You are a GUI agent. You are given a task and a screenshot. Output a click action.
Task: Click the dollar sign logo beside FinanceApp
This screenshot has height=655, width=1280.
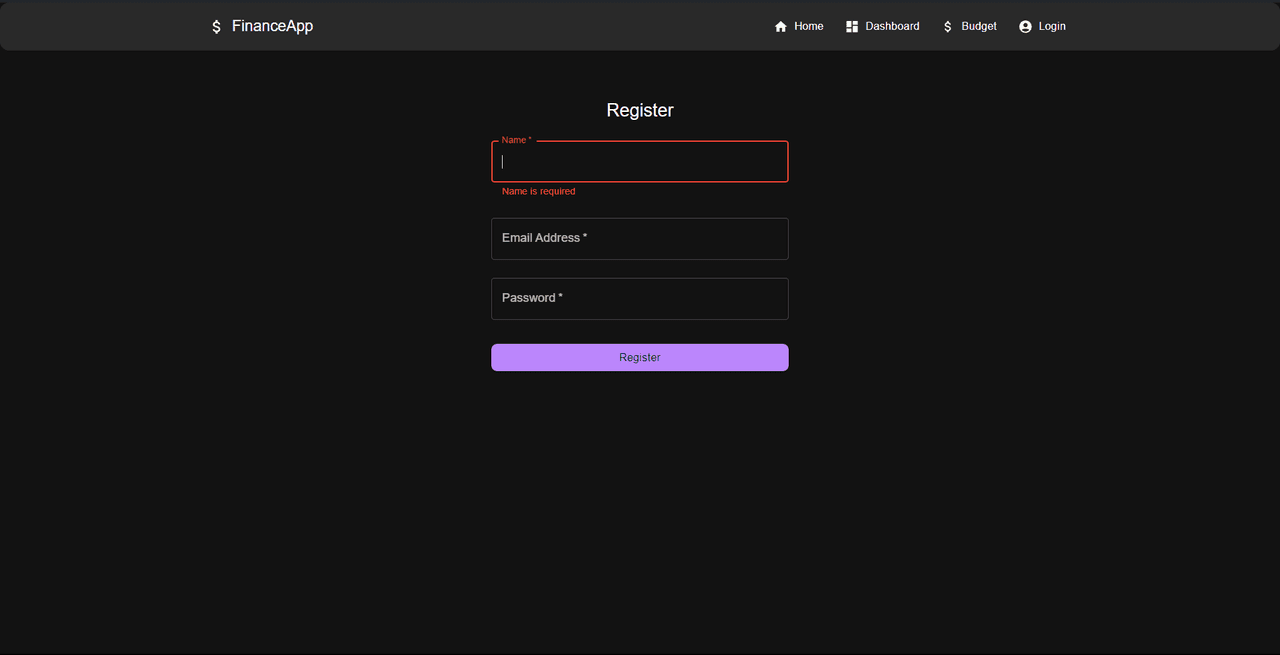pyautogui.click(x=216, y=27)
